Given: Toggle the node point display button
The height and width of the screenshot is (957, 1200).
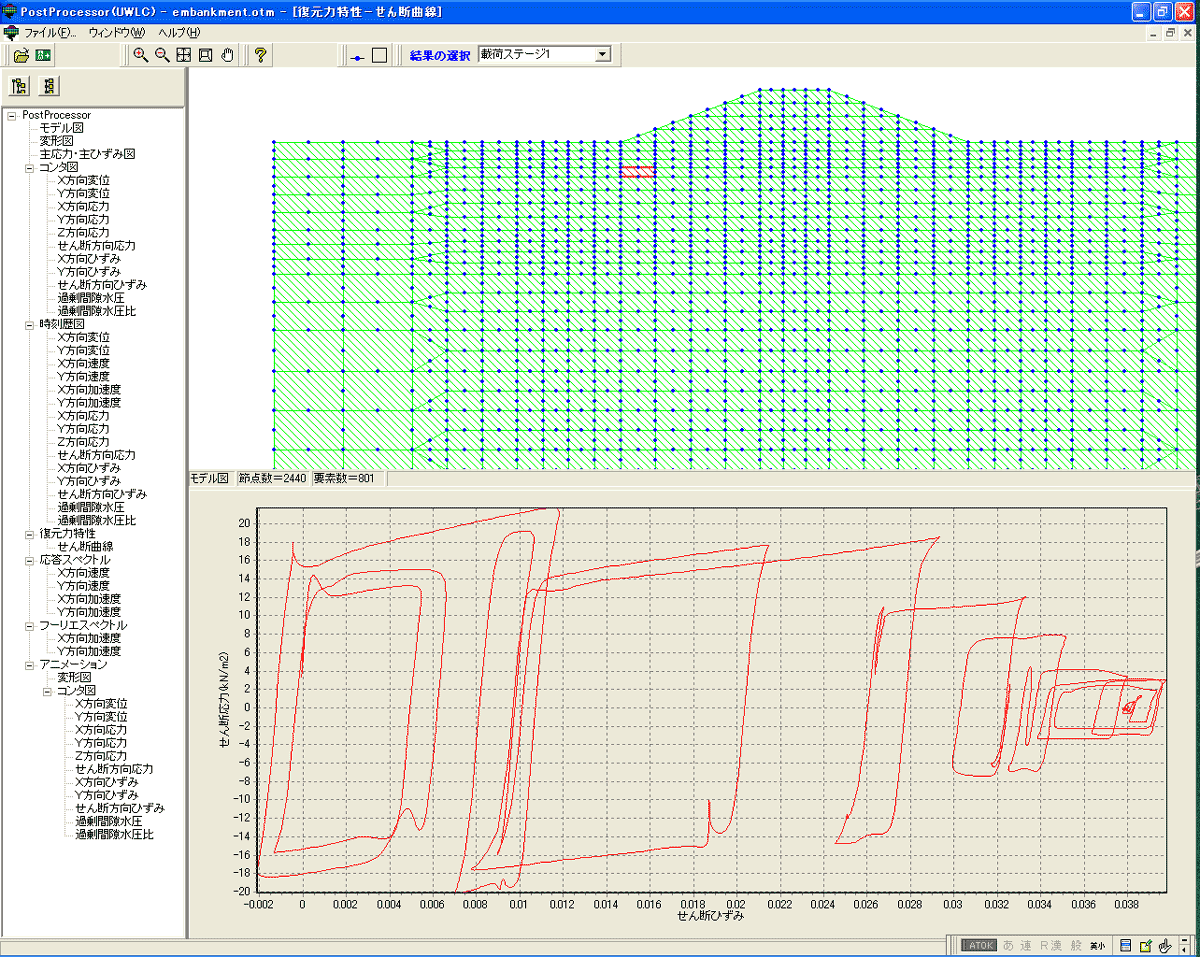Looking at the screenshot, I should coord(357,56).
